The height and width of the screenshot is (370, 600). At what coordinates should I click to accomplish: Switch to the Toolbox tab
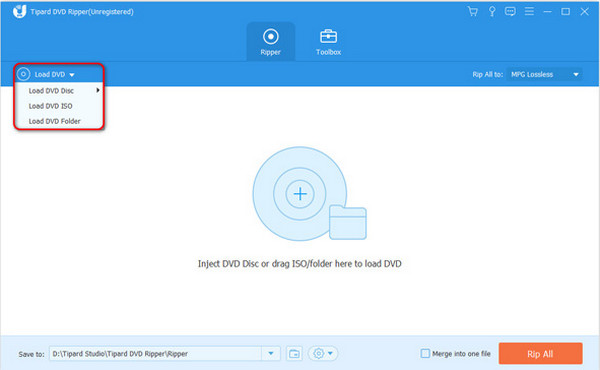[328, 42]
